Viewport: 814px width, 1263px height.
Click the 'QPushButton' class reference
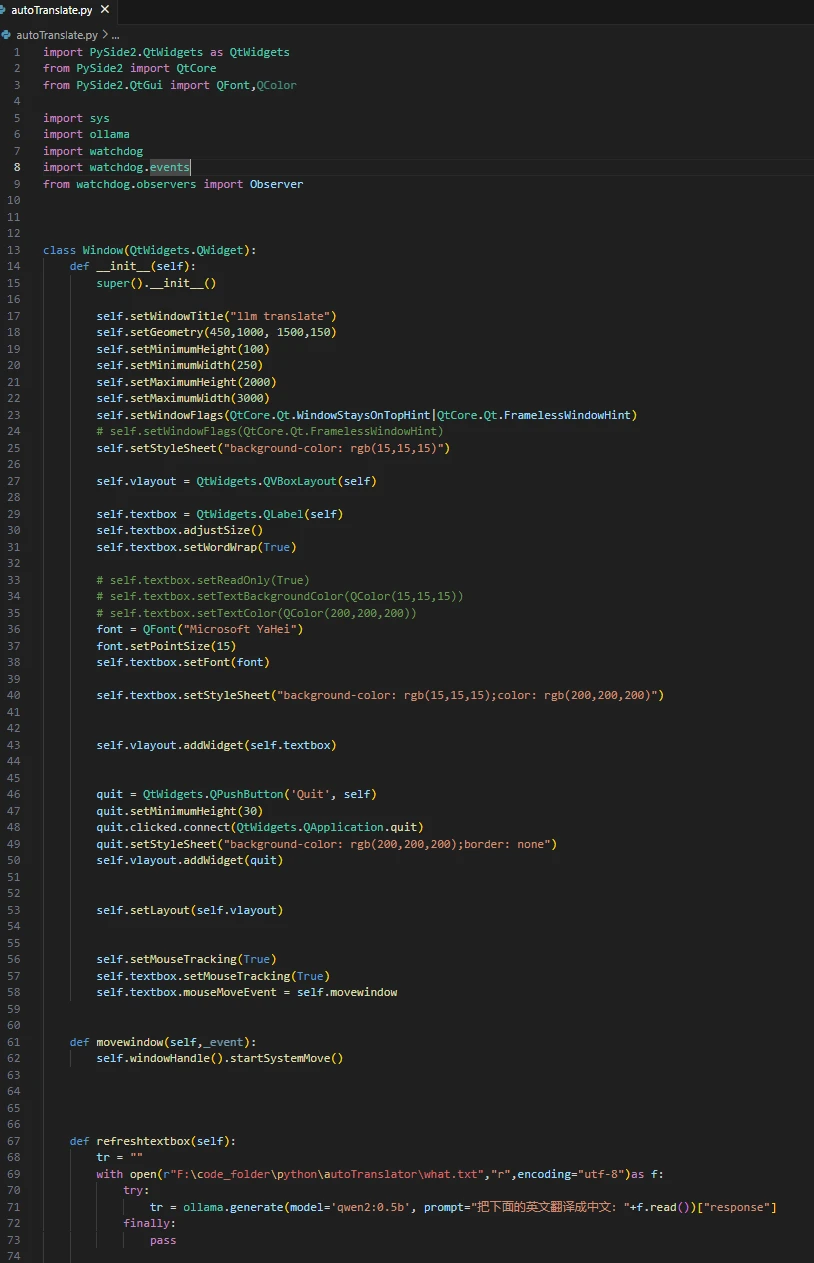(x=246, y=794)
